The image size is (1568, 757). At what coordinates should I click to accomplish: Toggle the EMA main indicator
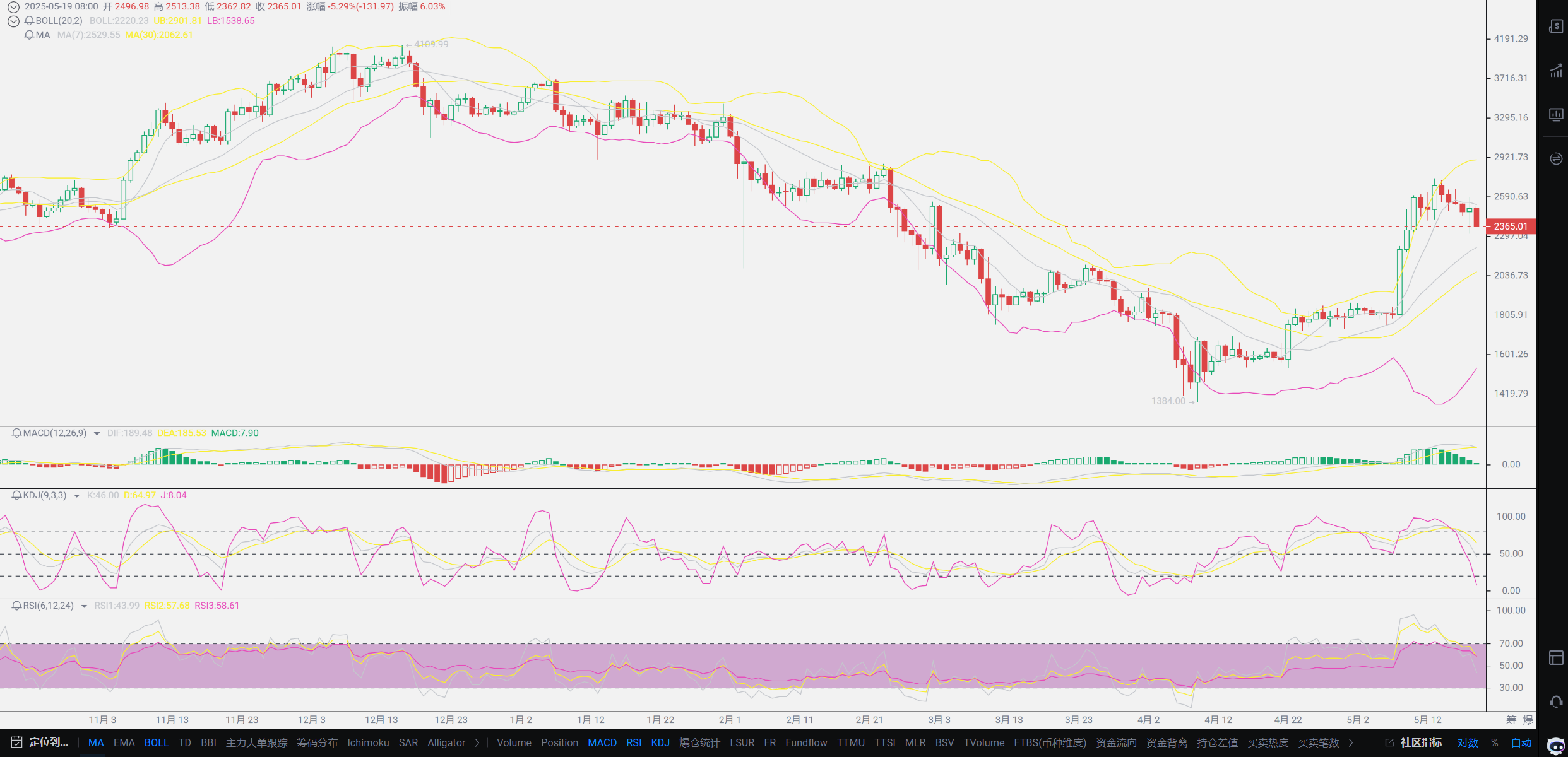coord(124,743)
